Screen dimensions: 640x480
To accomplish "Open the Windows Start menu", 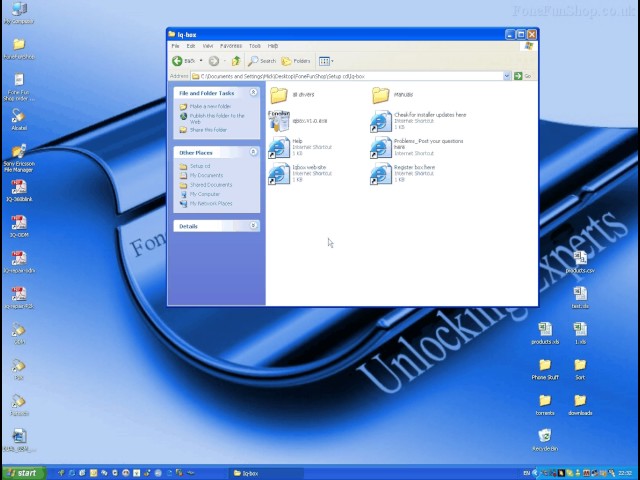I will pos(24,473).
